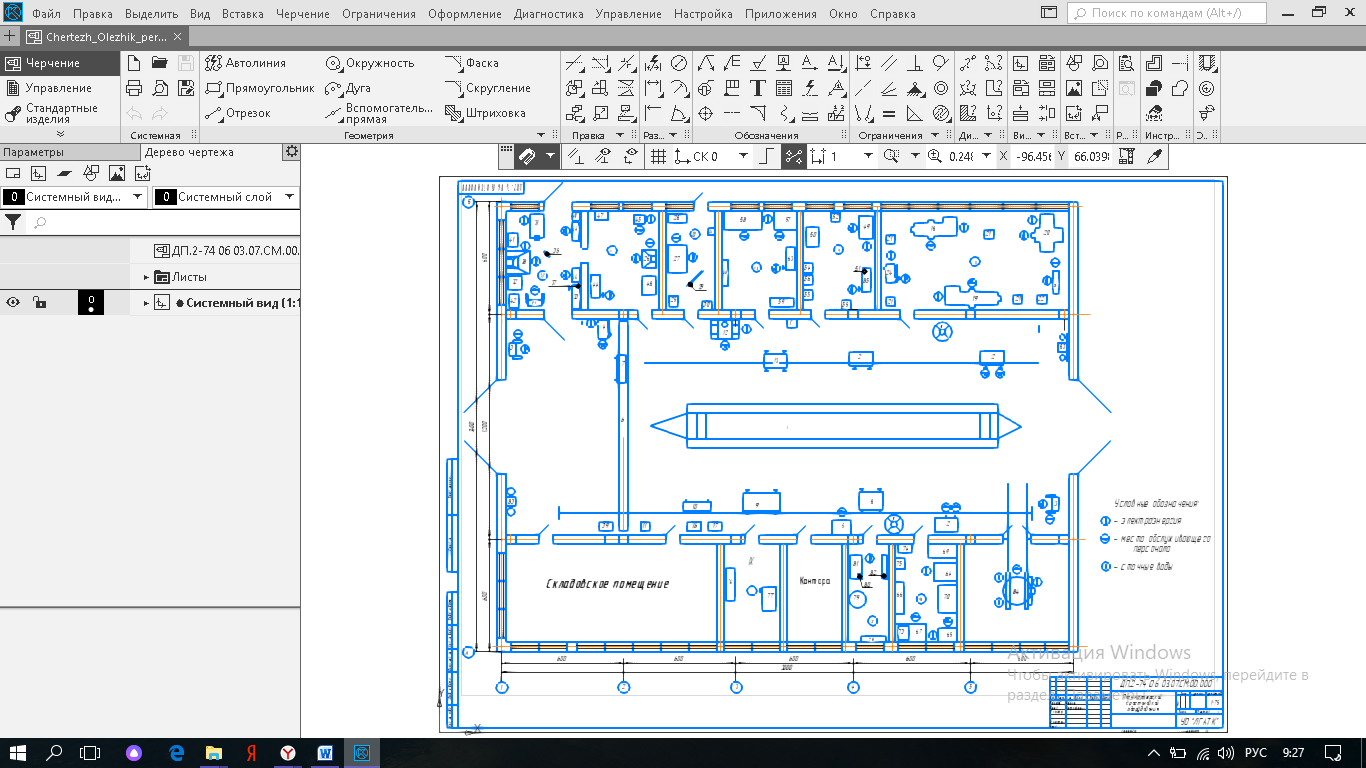Open a file using the folder icon
This screenshot has width=1366, height=768.
[160, 63]
